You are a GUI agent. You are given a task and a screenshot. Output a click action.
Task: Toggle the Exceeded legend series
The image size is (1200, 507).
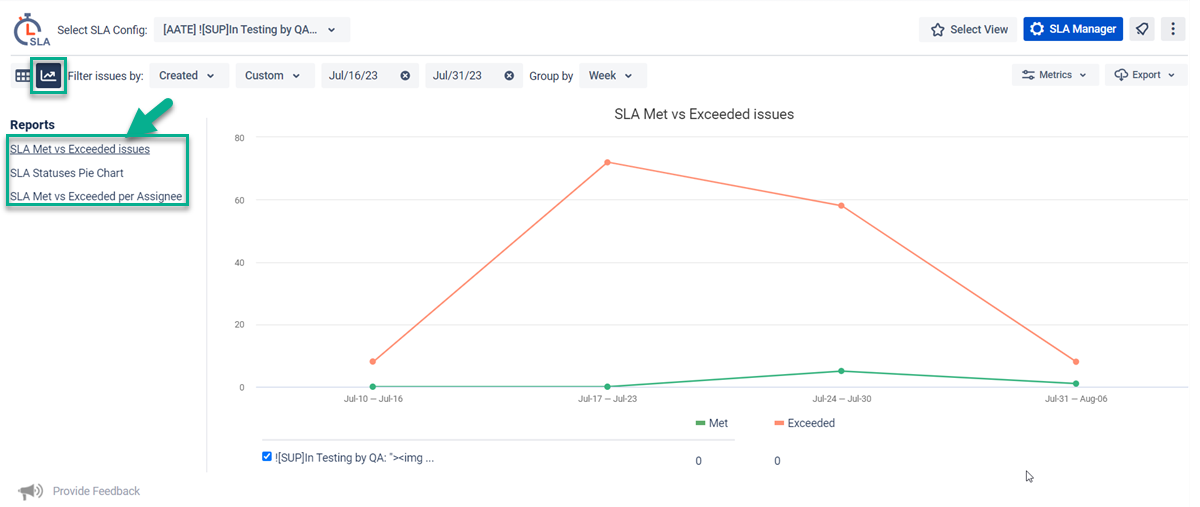pyautogui.click(x=804, y=423)
